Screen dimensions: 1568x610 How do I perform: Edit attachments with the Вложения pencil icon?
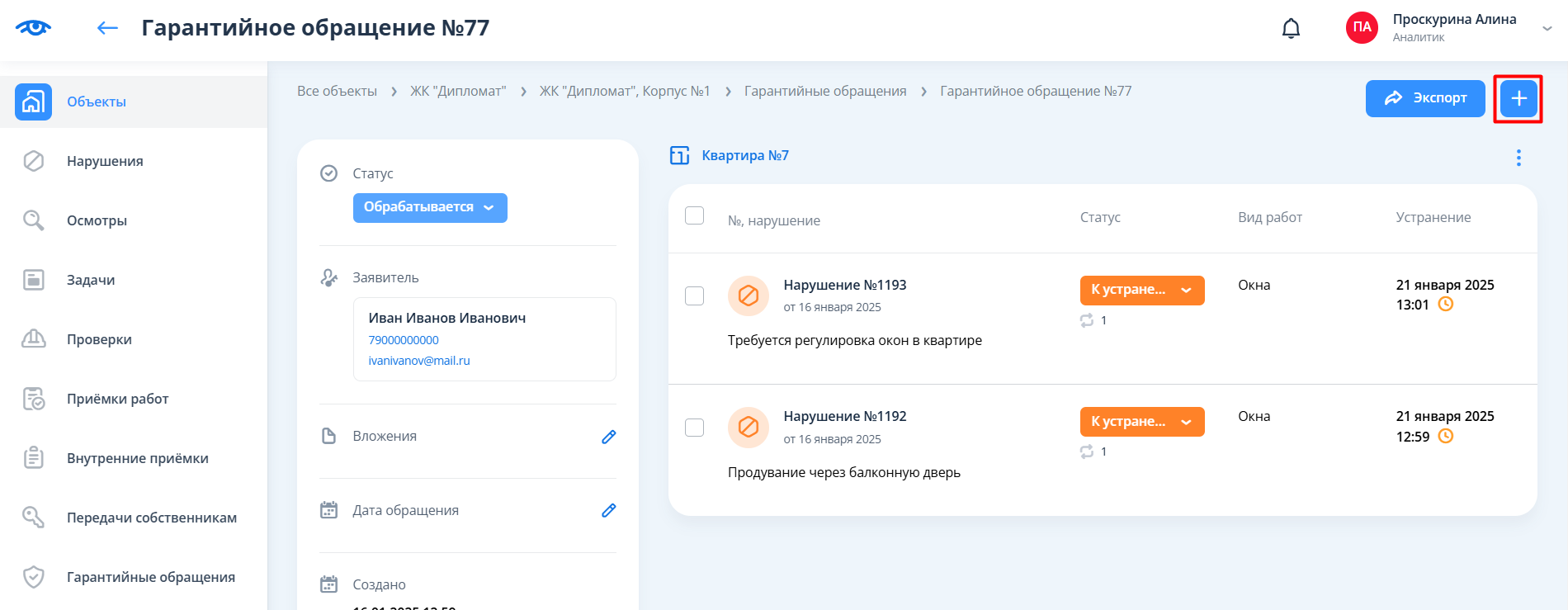click(608, 437)
